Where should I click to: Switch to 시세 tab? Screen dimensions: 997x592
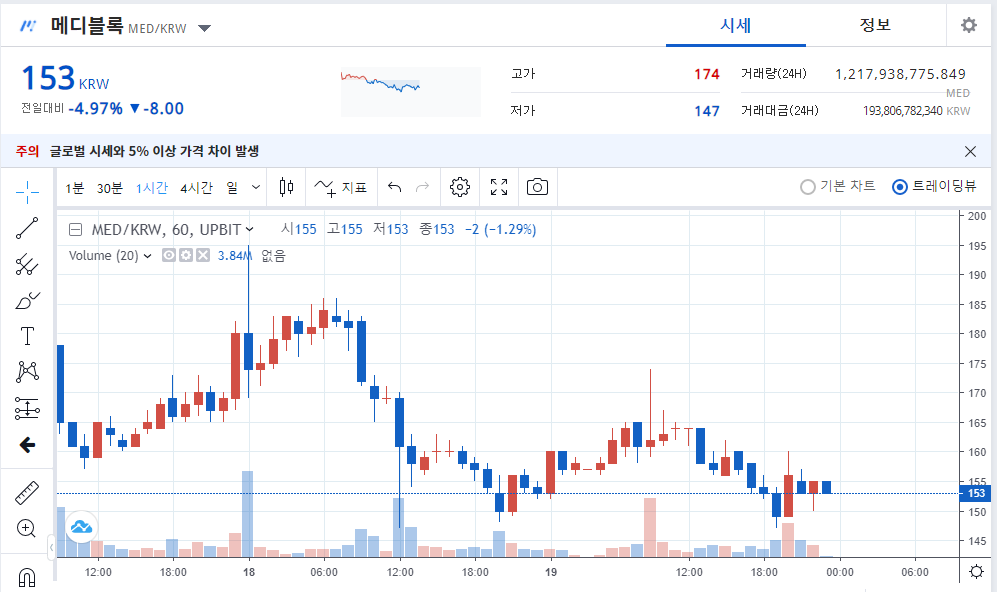(x=736, y=25)
